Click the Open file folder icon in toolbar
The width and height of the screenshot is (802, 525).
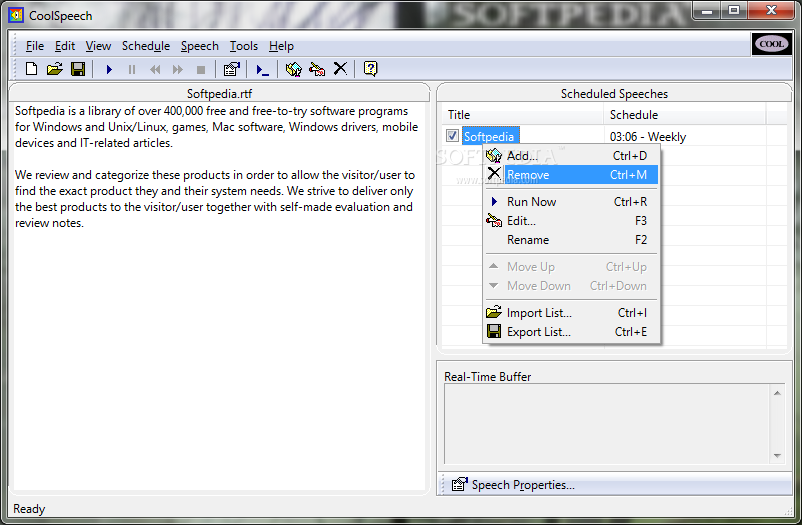[54, 69]
